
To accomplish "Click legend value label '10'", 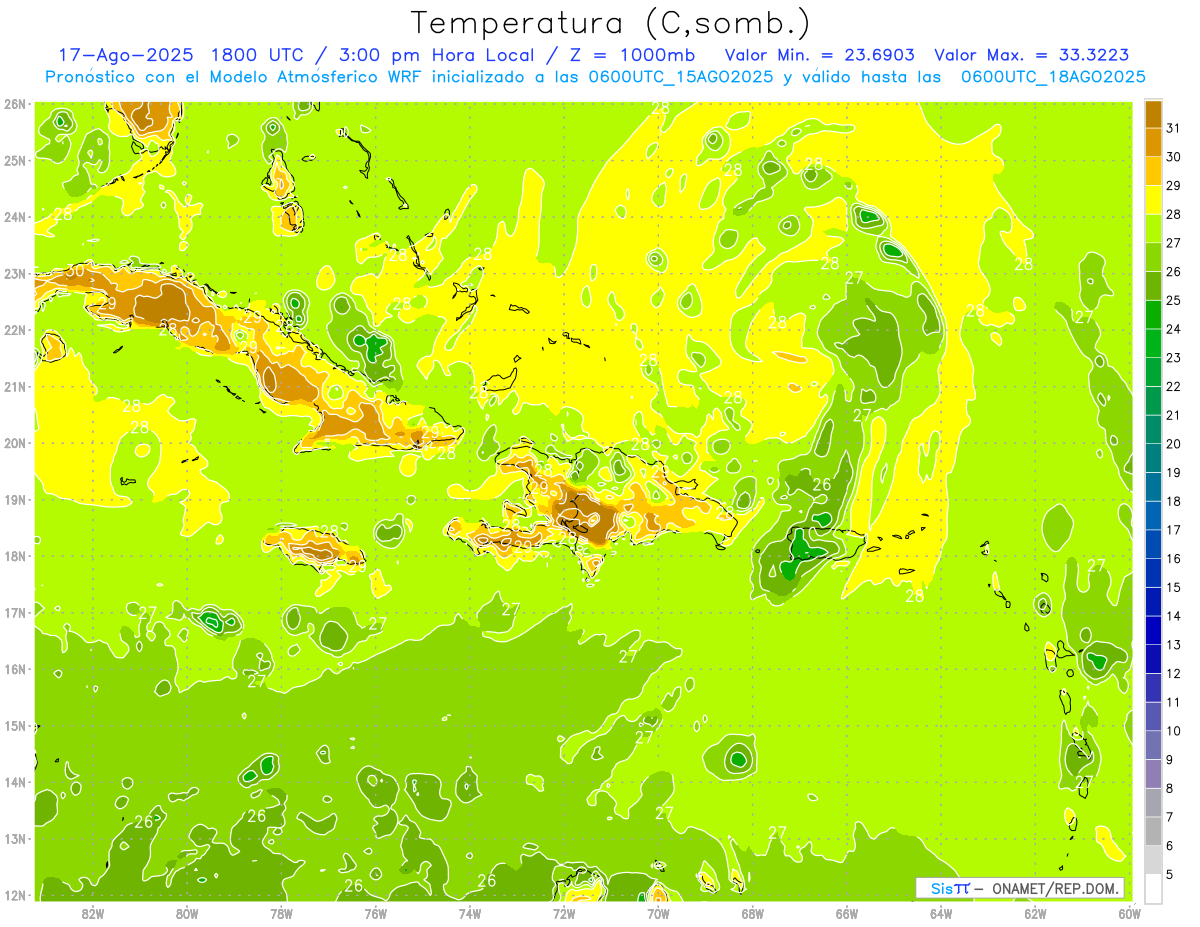I will [x=1175, y=731].
